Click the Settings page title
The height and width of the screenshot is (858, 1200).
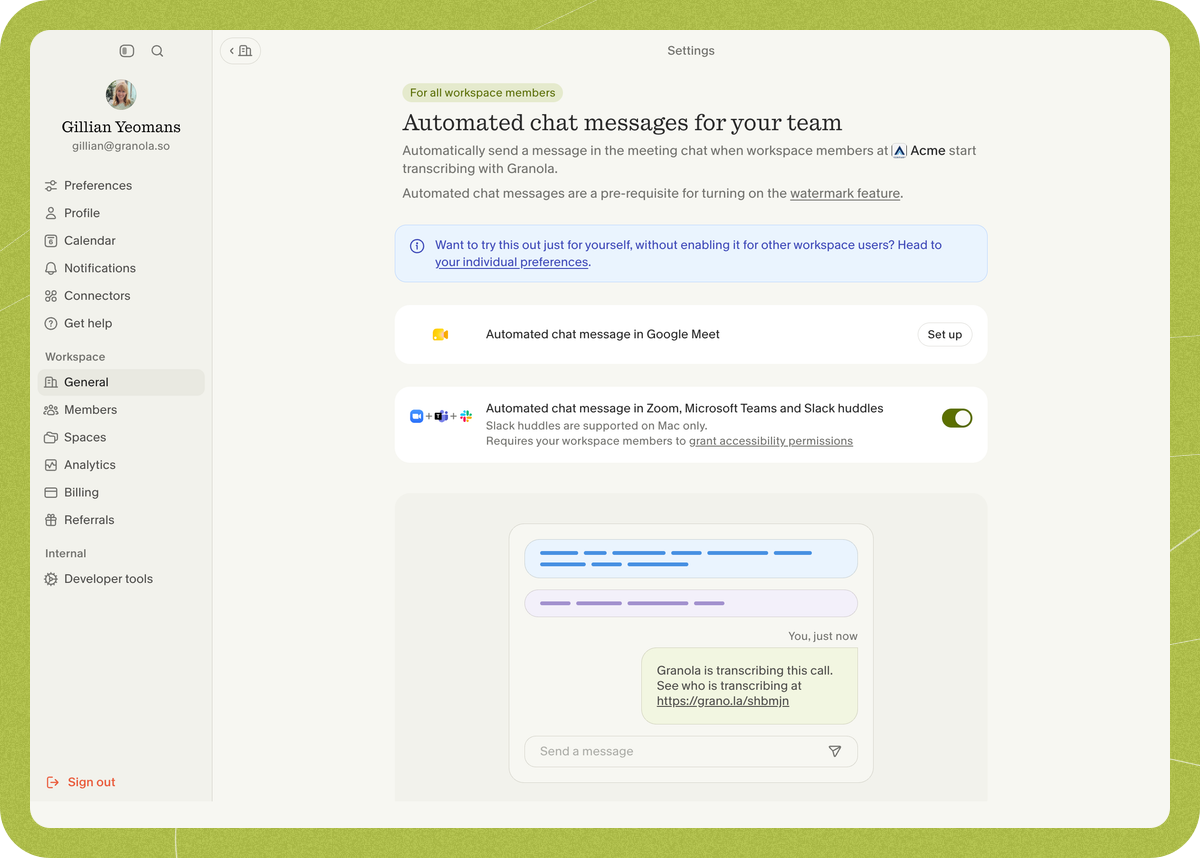(691, 51)
